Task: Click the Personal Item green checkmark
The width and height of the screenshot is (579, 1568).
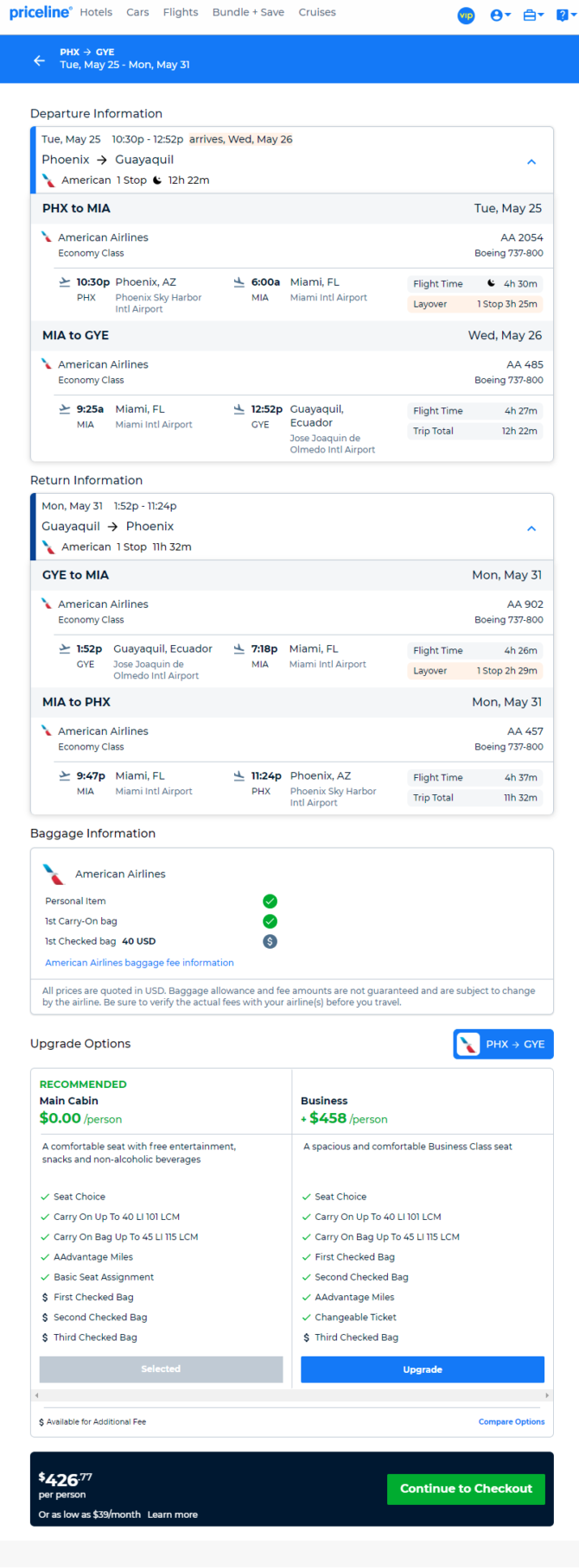Action: [x=270, y=901]
